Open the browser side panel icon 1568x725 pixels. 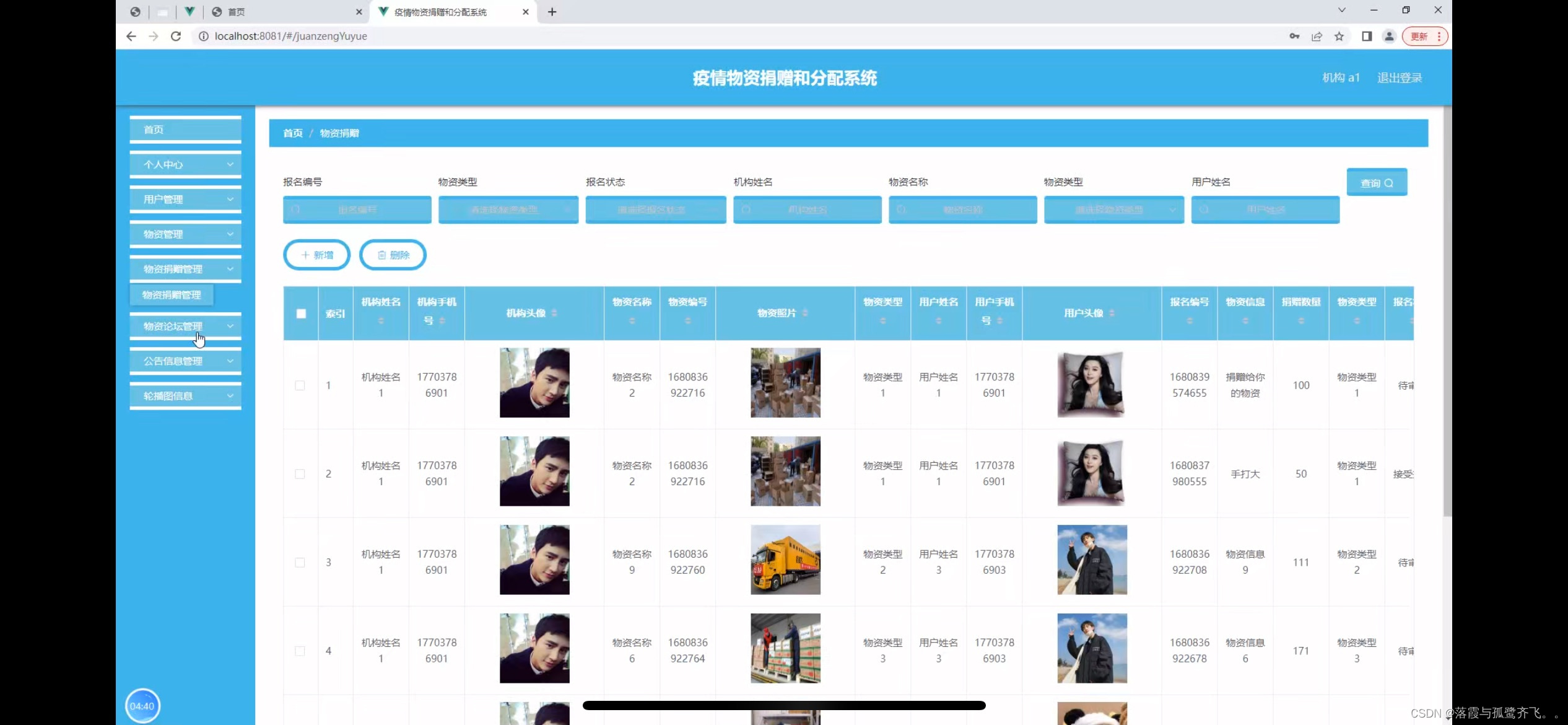click(x=1367, y=37)
